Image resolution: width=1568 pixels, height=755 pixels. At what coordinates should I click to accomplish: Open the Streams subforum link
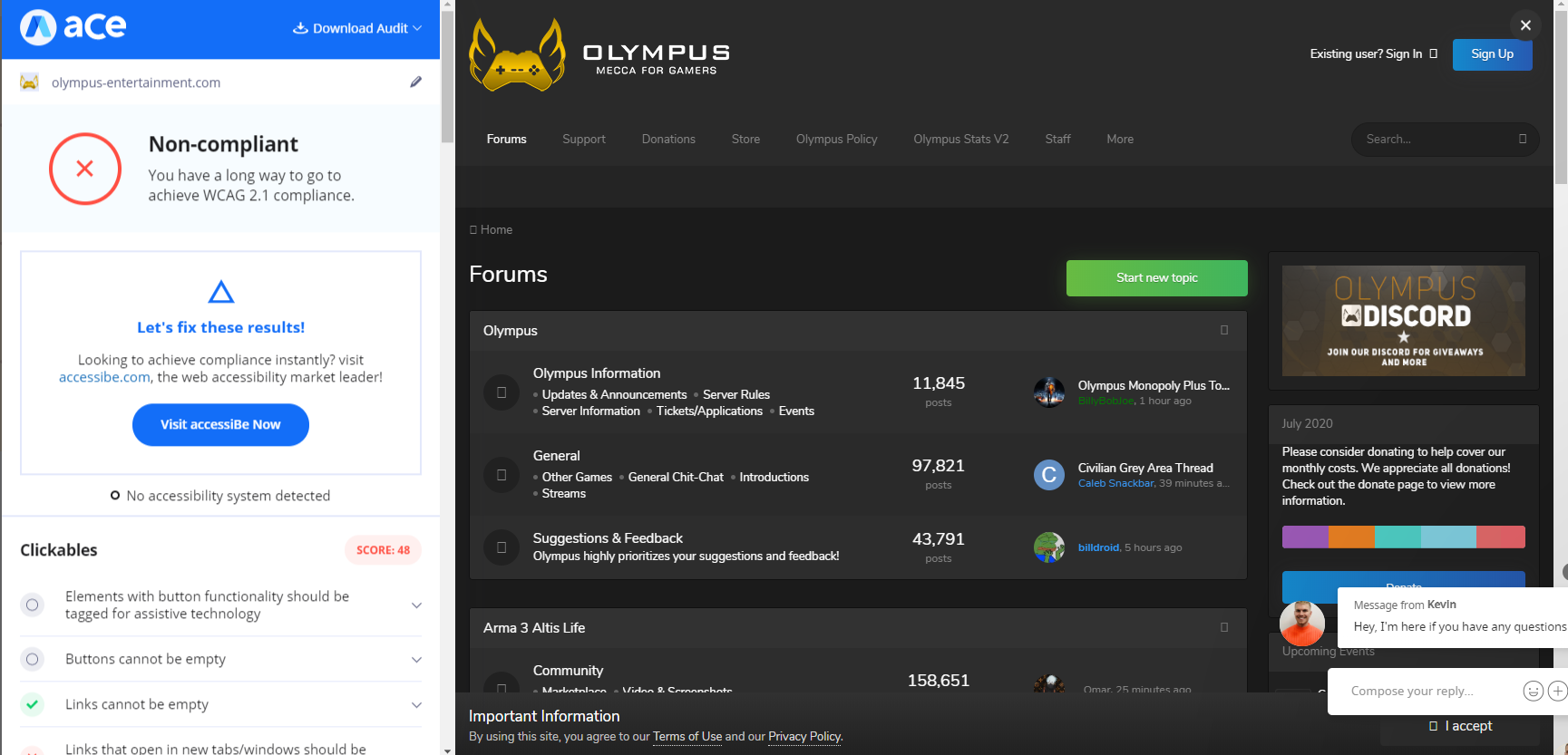click(x=564, y=493)
